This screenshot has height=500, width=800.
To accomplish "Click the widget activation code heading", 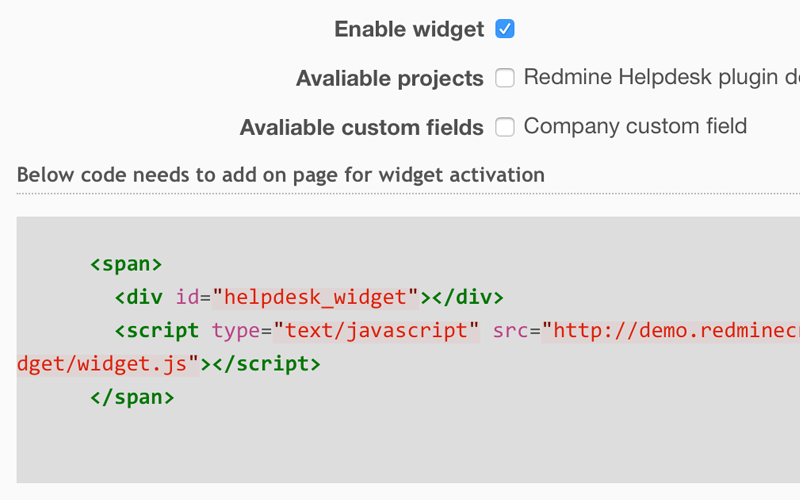I will 281,175.
